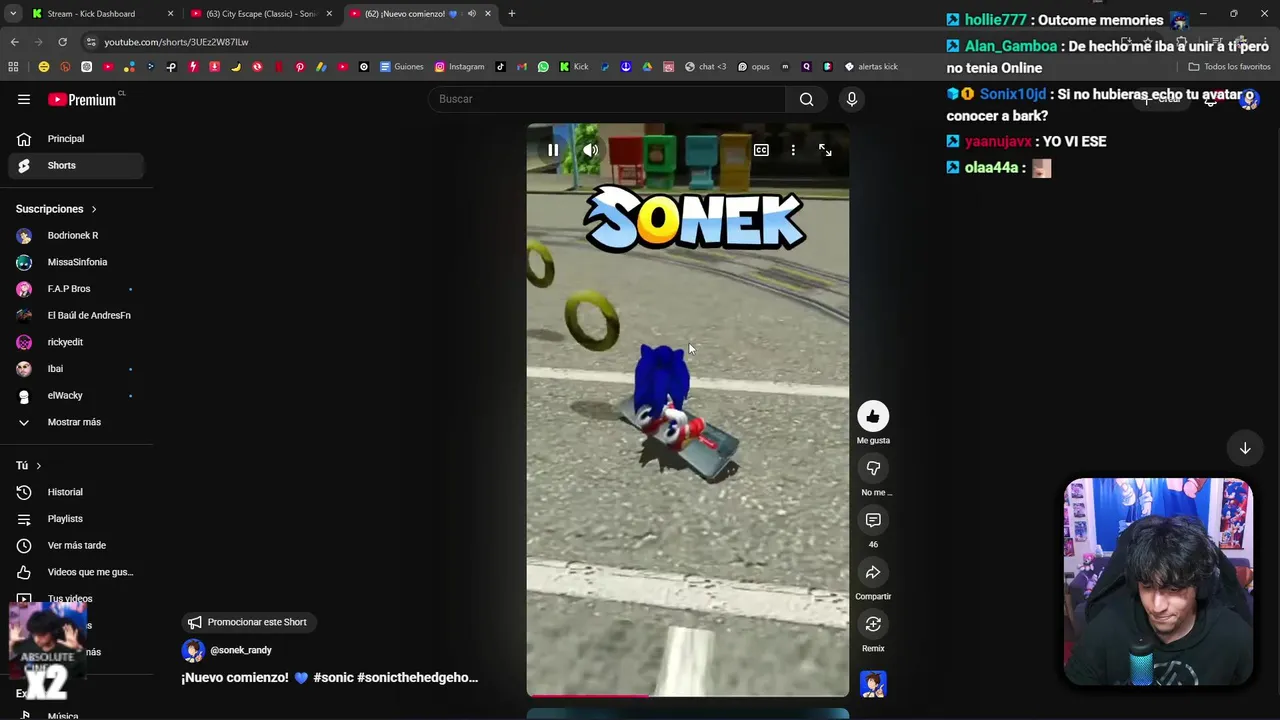This screenshot has width=1280, height=720.
Task: Open a new browser tab with plus
Action: [x=512, y=14]
